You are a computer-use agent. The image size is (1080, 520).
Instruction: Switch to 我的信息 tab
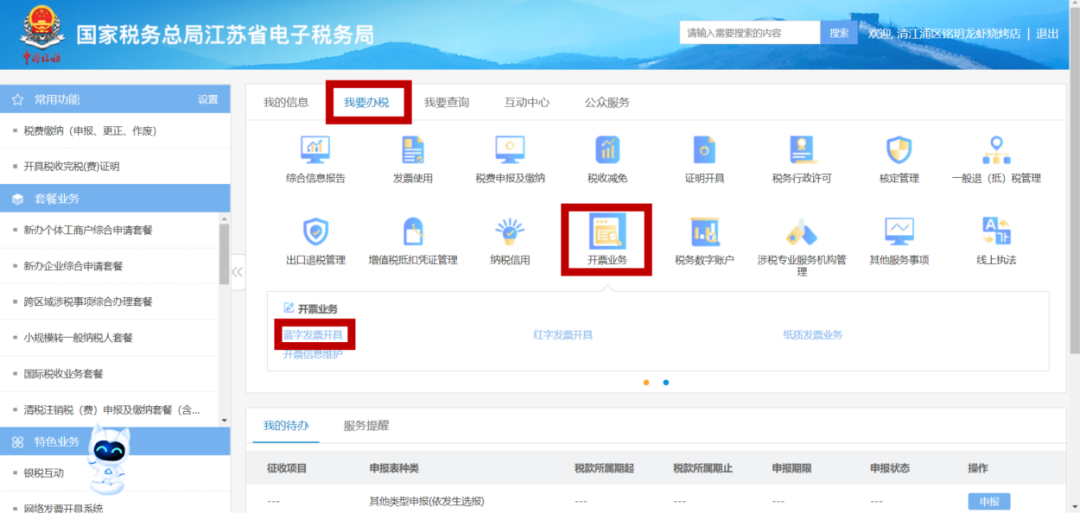[286, 103]
